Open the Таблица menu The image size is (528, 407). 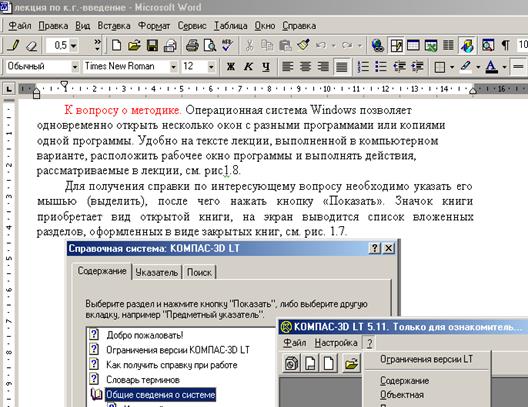pos(231,26)
